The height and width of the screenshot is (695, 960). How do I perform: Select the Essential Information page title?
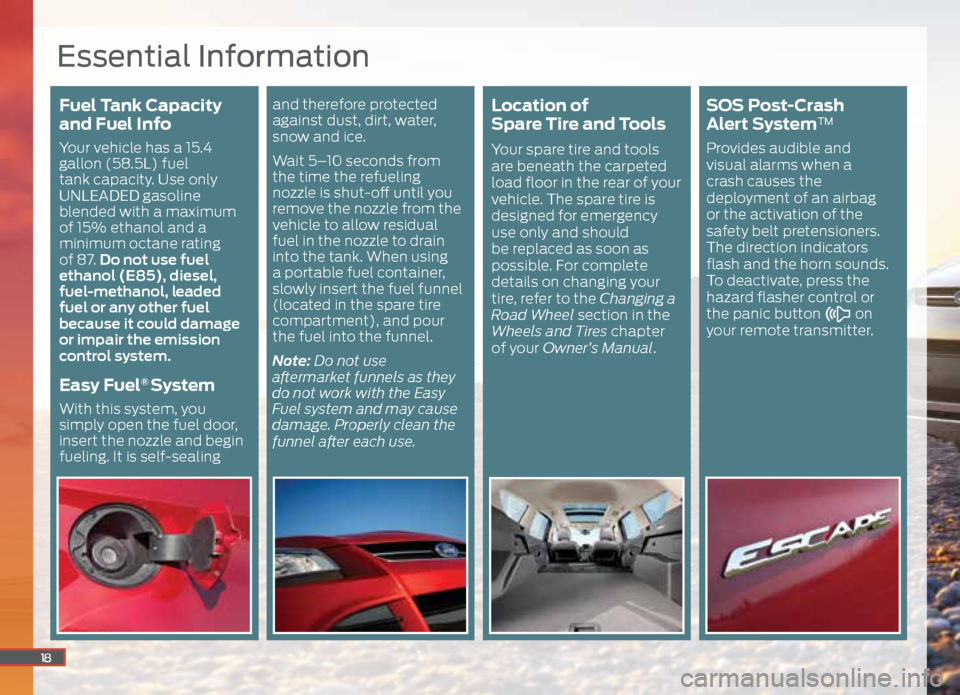click(212, 55)
